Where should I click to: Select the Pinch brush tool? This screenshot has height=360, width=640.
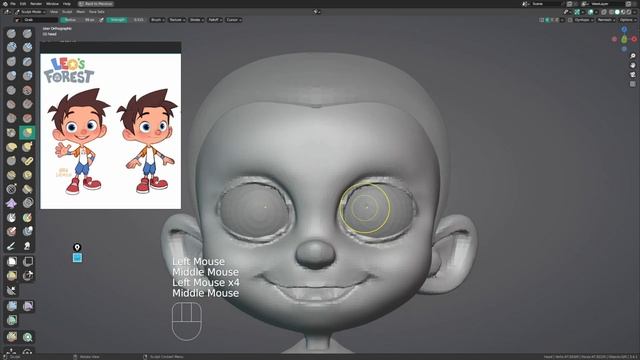click(11, 132)
